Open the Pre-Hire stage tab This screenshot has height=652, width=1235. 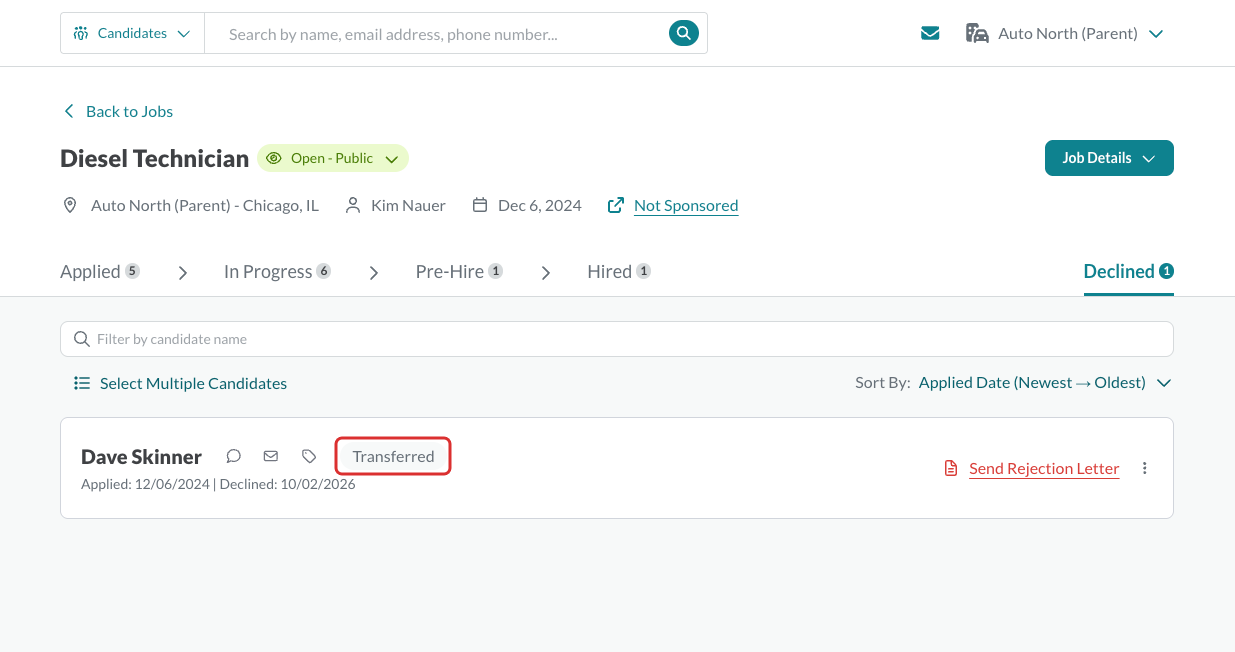(459, 271)
